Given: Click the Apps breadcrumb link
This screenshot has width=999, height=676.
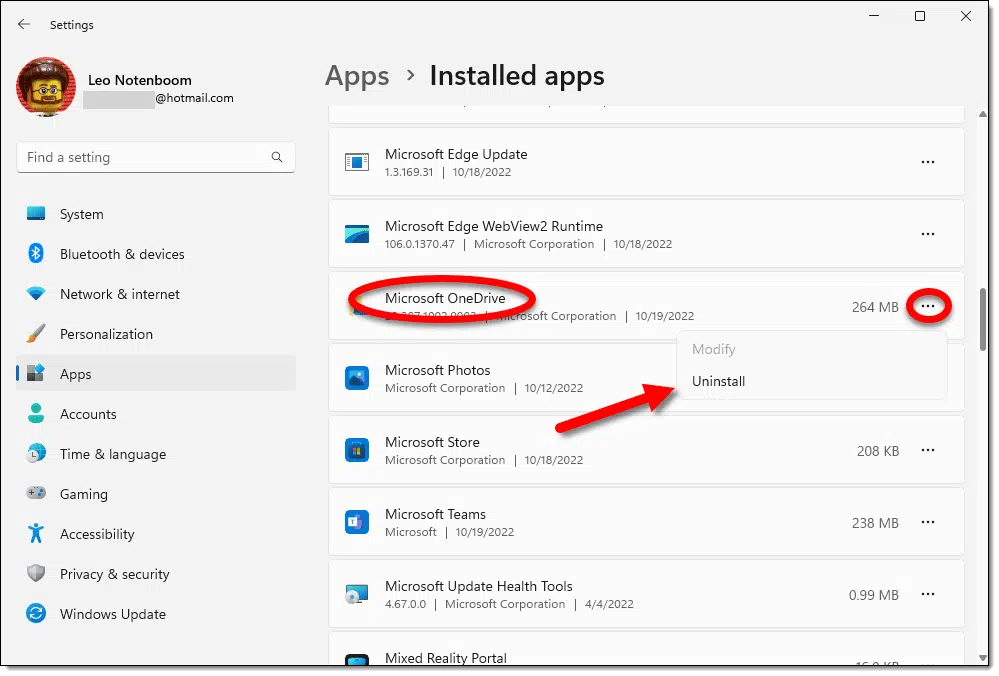Looking at the screenshot, I should 357,76.
